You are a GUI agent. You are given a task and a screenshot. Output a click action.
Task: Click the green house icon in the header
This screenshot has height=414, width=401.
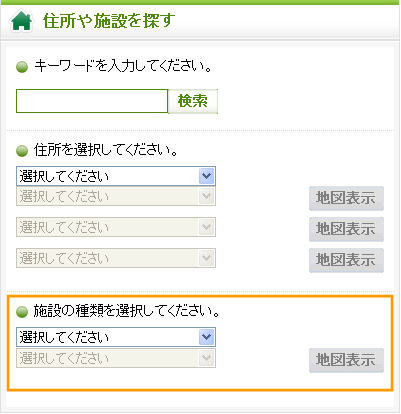(21, 21)
